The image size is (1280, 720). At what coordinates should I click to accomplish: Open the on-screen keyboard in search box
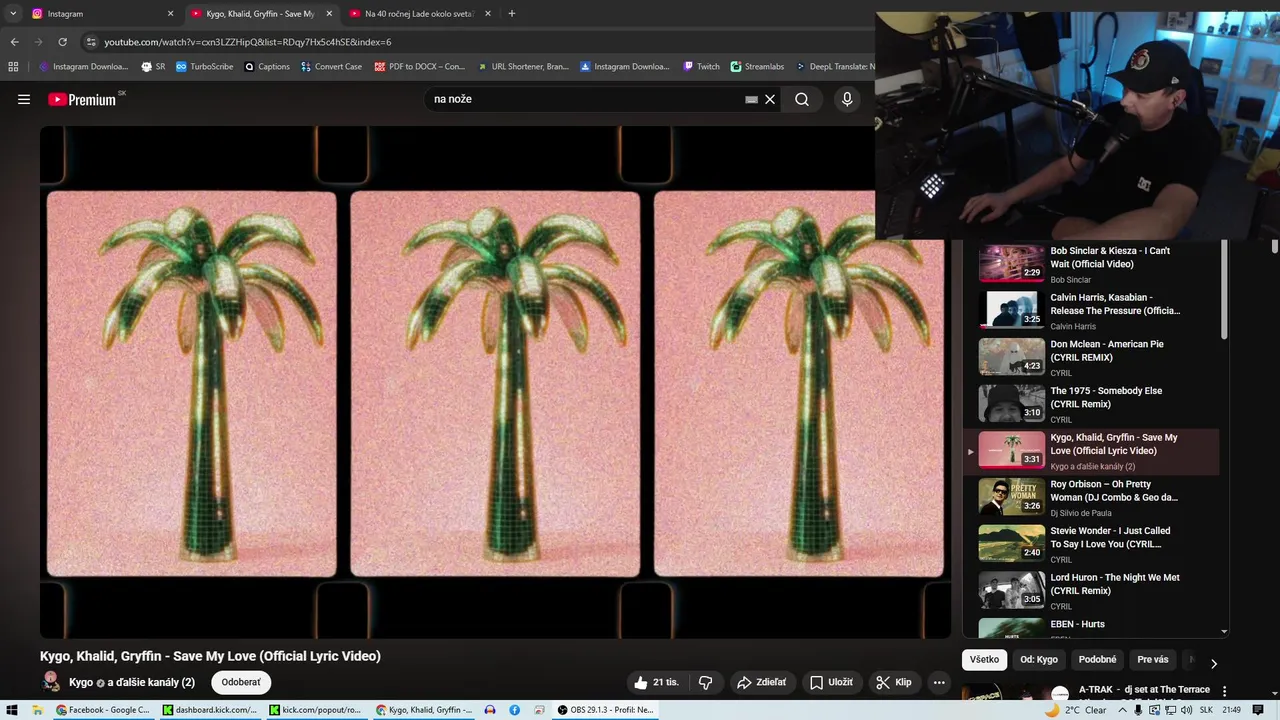pyautogui.click(x=751, y=99)
